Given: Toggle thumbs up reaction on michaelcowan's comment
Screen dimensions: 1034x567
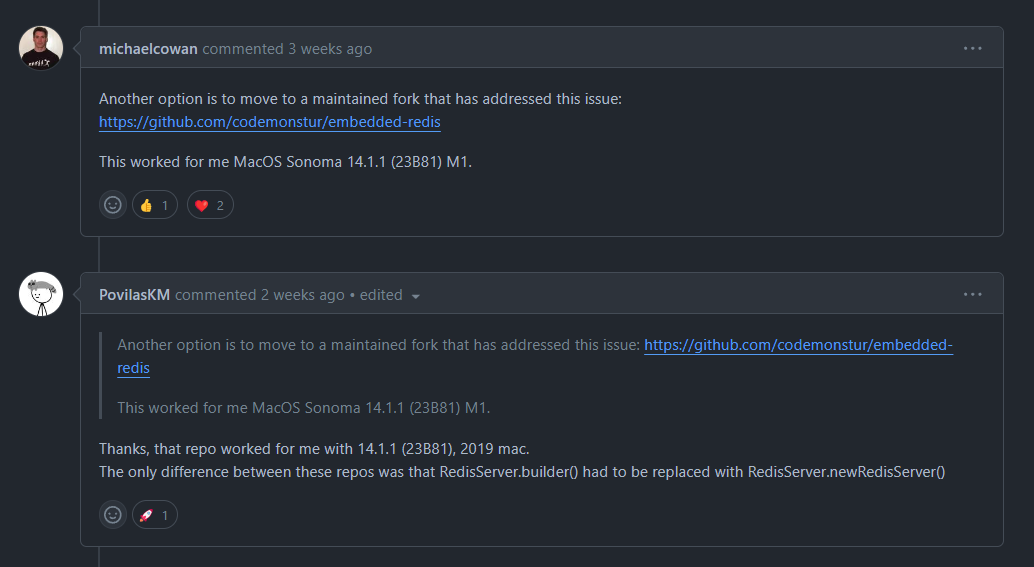Looking at the screenshot, I should click(155, 205).
